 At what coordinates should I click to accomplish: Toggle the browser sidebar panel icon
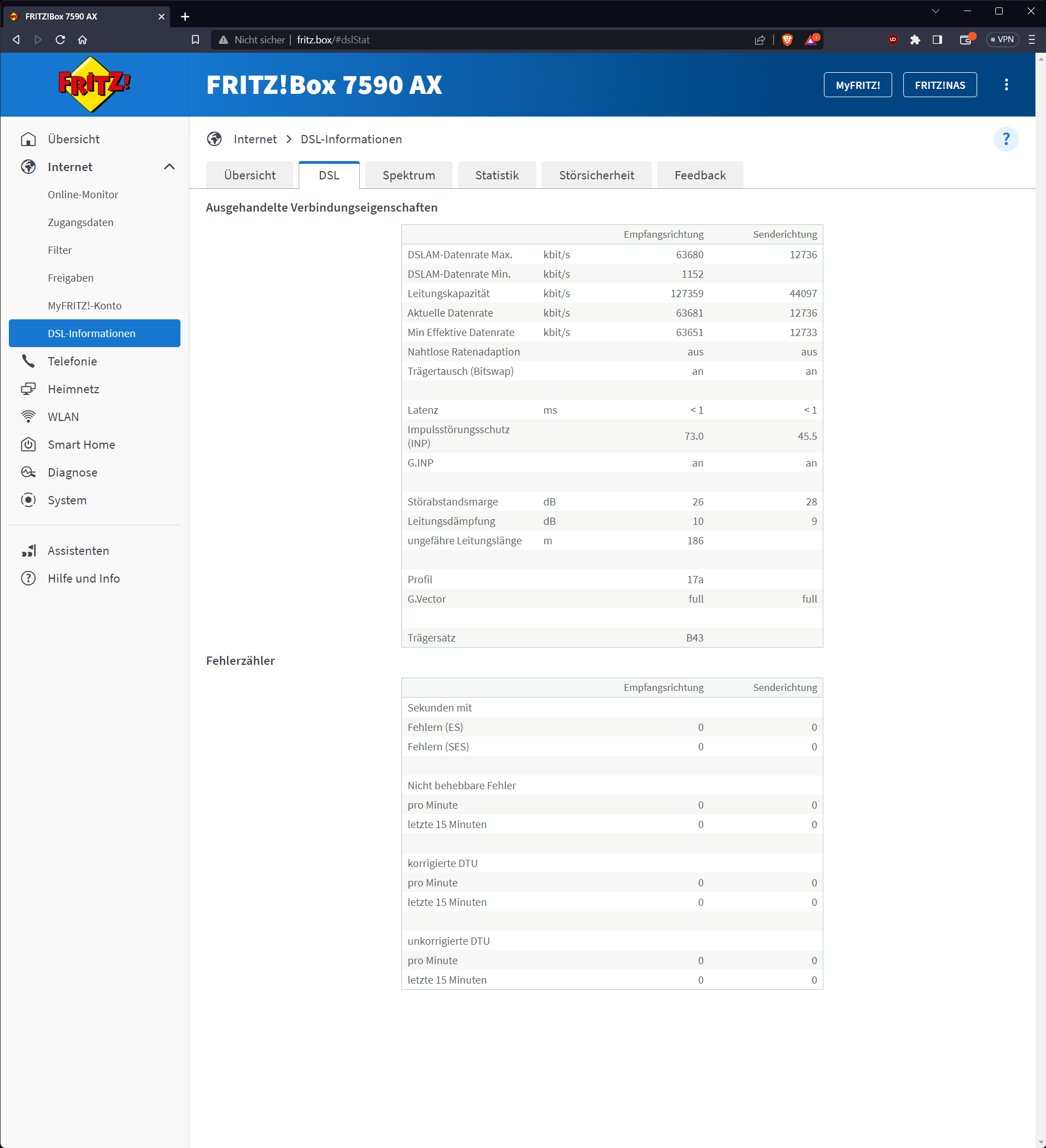click(937, 40)
